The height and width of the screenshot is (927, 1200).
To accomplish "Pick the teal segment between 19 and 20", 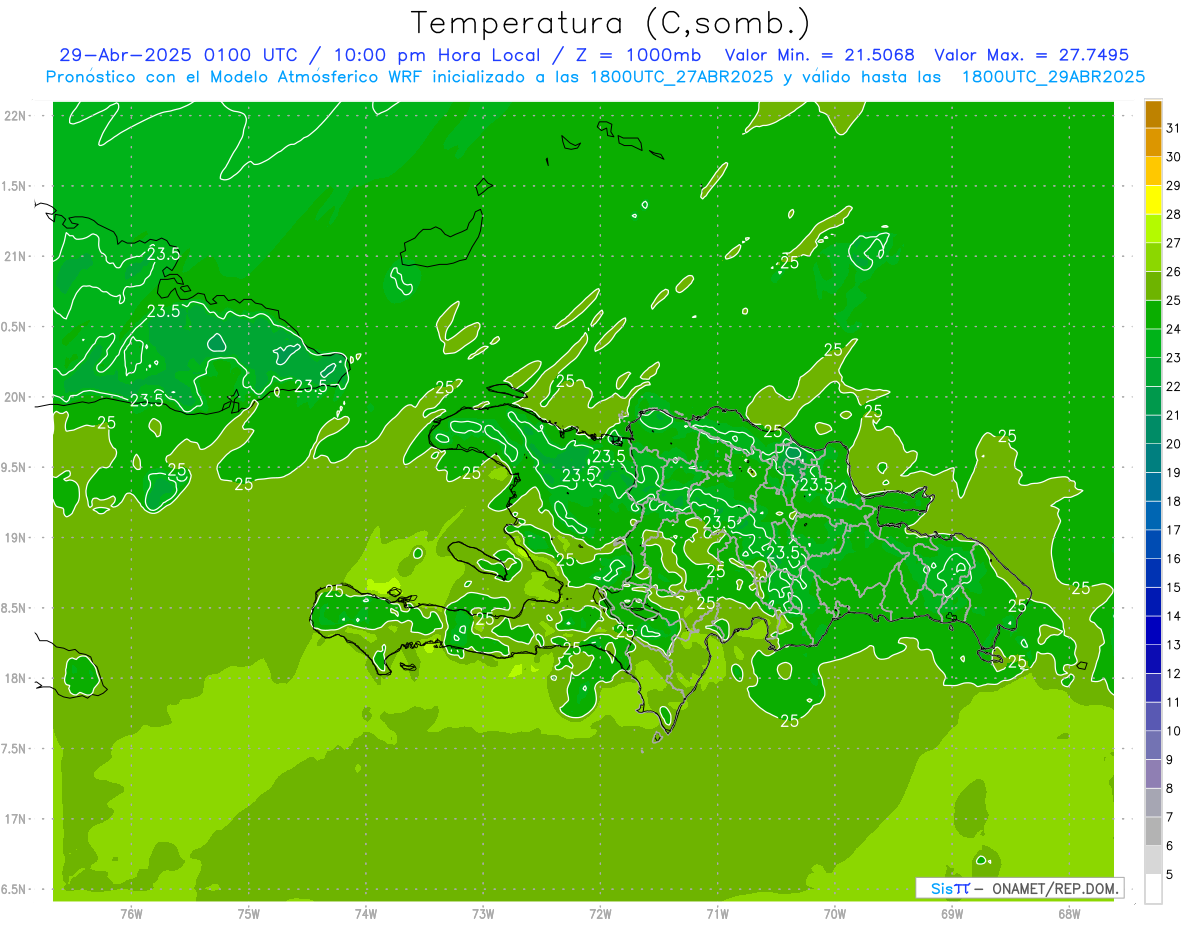I will pos(1153,459).
